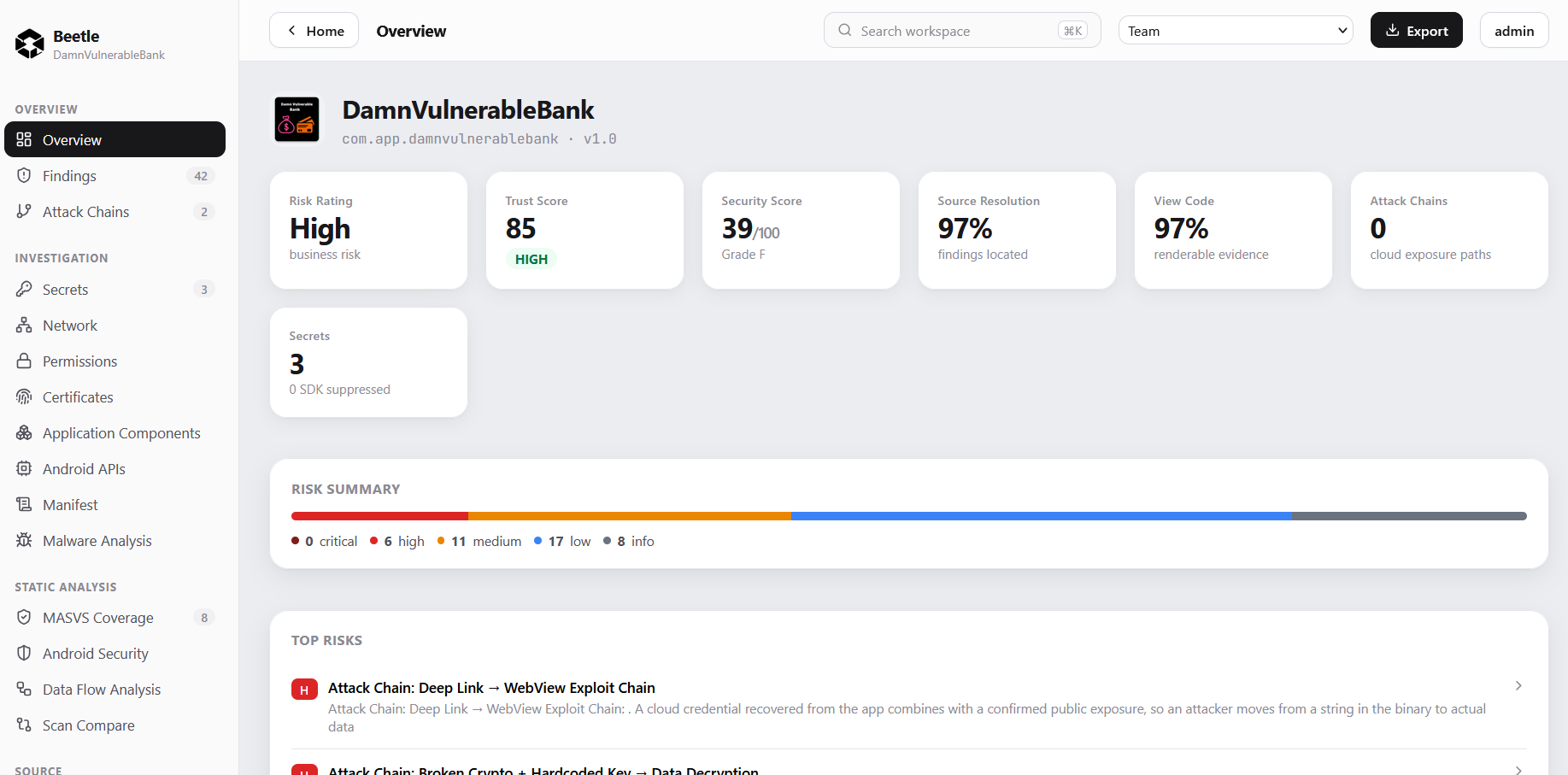Viewport: 1568px width, 775px height.
Task: Click the Attack Chains 0 card
Action: coord(1449,230)
